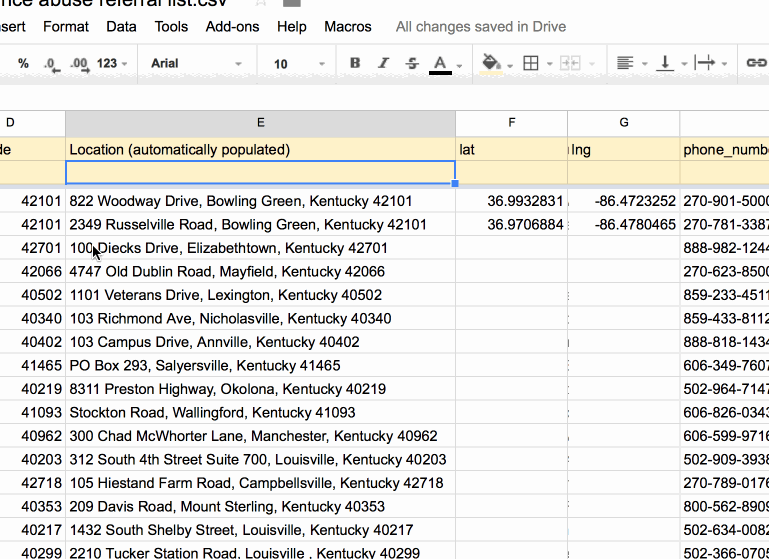769x559 pixels.
Task: Select cell 'Stockton Road, Wallingford'
Action: tap(260, 413)
